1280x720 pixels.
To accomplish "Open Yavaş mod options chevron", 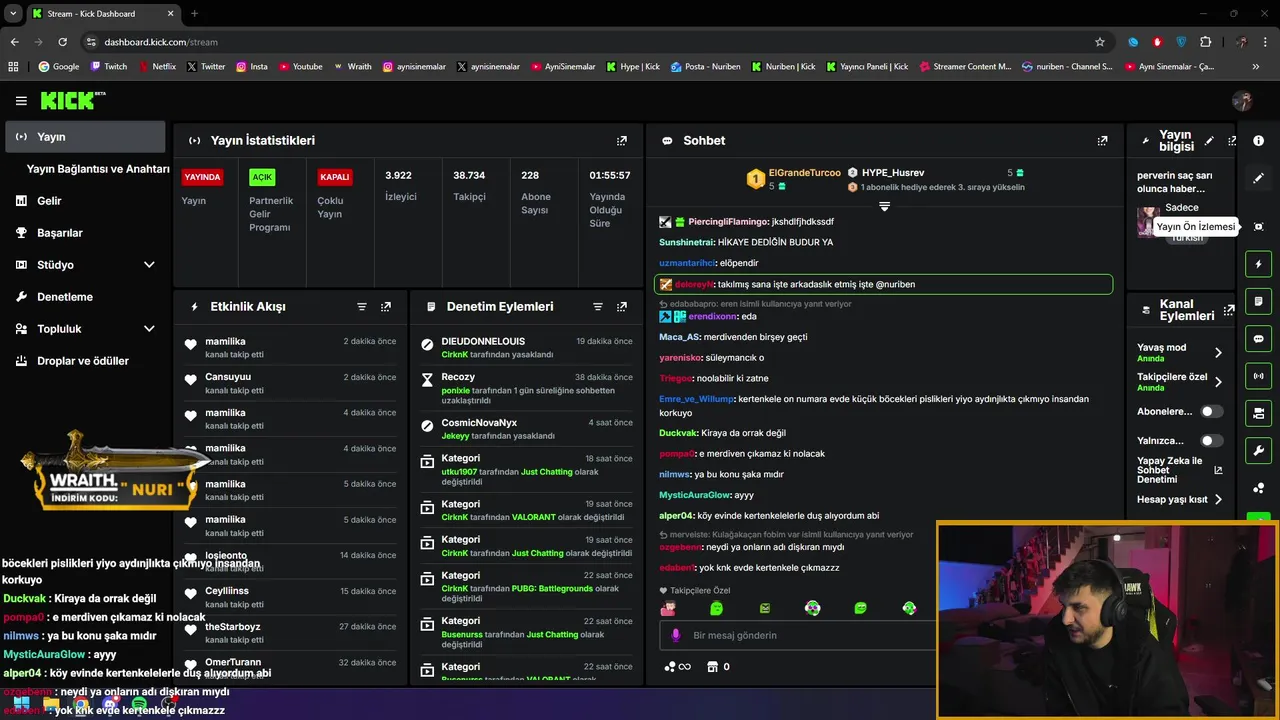I will 1218,352.
